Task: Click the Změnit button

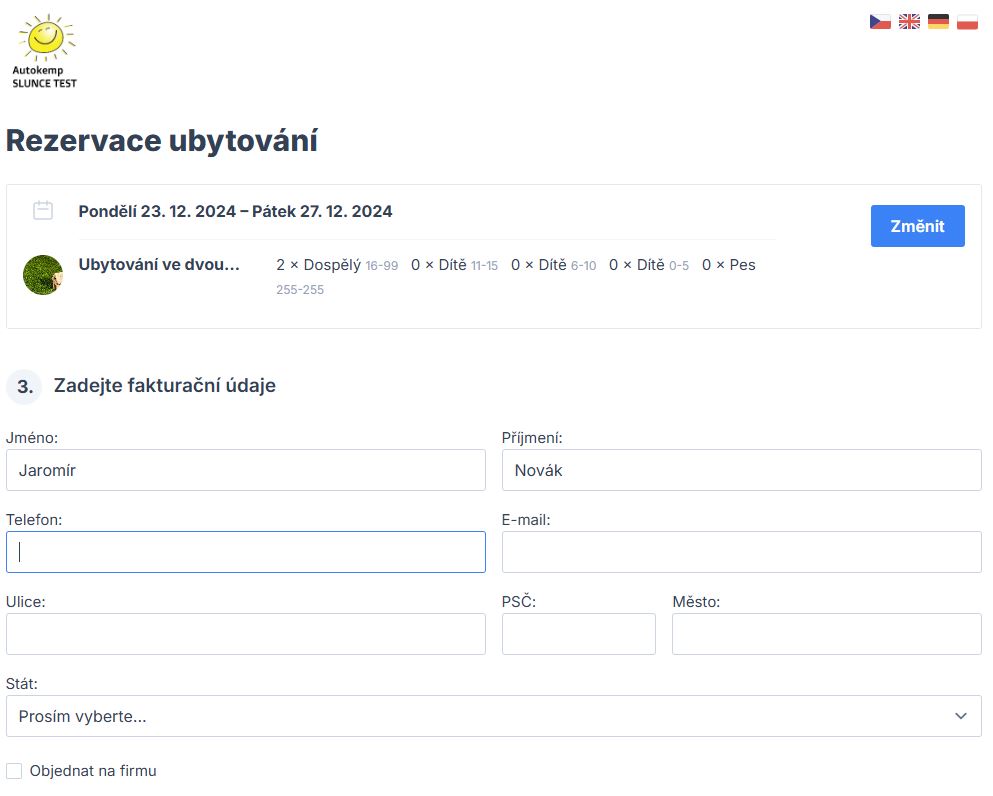Action: [918, 226]
